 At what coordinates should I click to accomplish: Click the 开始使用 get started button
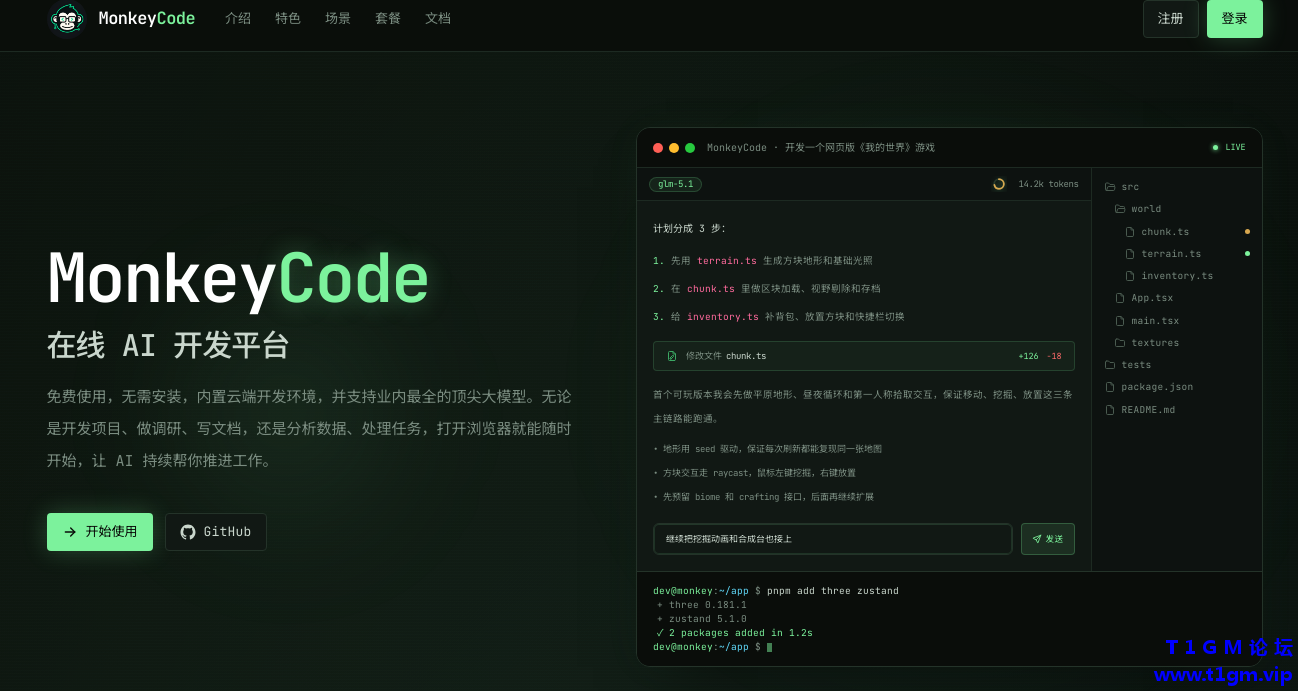pyautogui.click(x=100, y=532)
